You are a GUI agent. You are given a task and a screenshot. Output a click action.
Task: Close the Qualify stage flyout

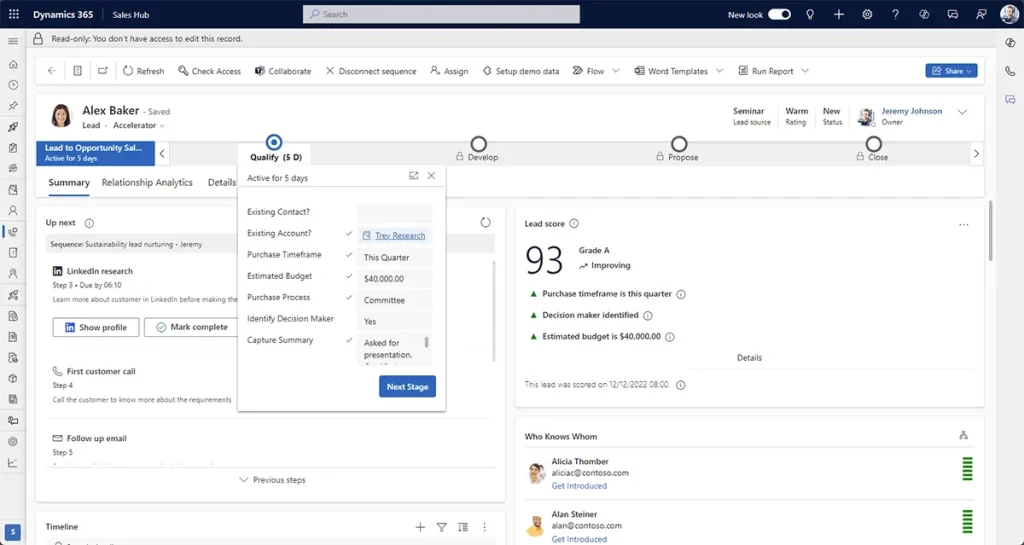tap(431, 176)
